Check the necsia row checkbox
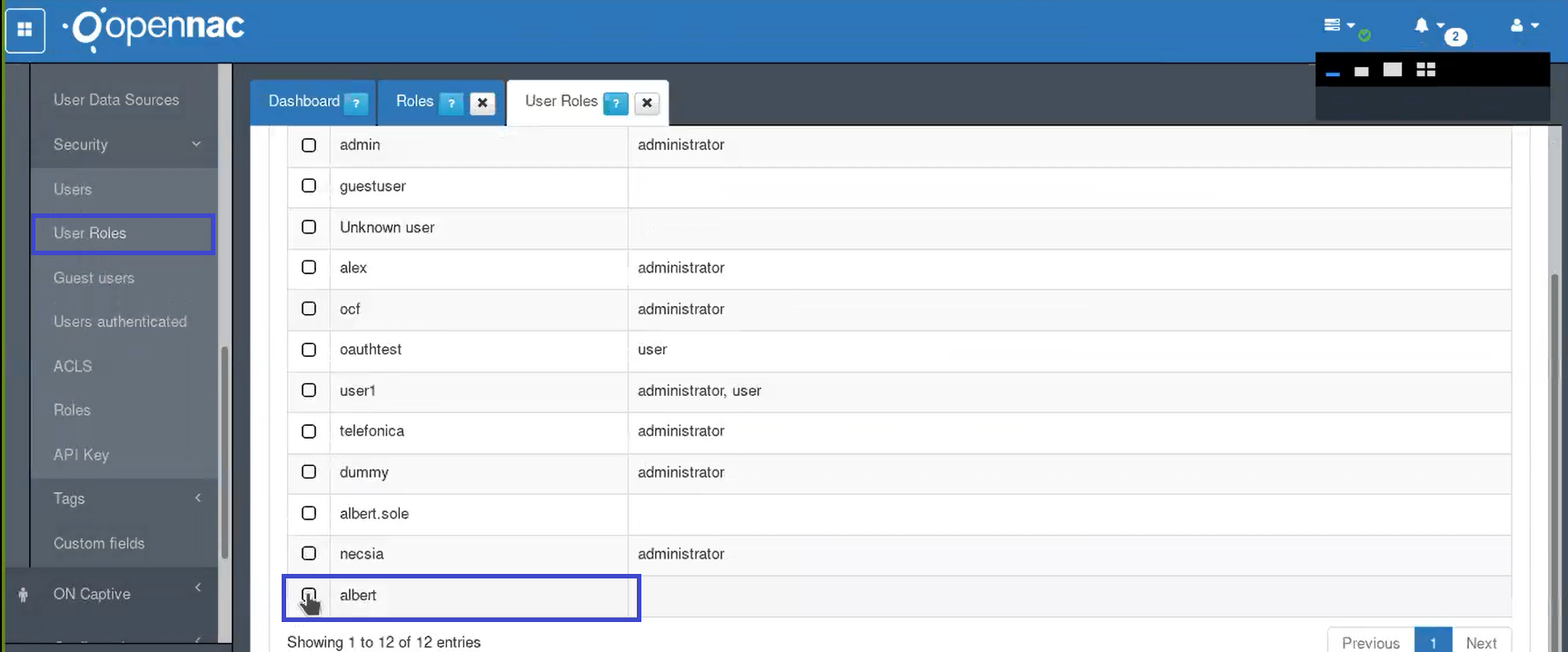 pyautogui.click(x=309, y=553)
